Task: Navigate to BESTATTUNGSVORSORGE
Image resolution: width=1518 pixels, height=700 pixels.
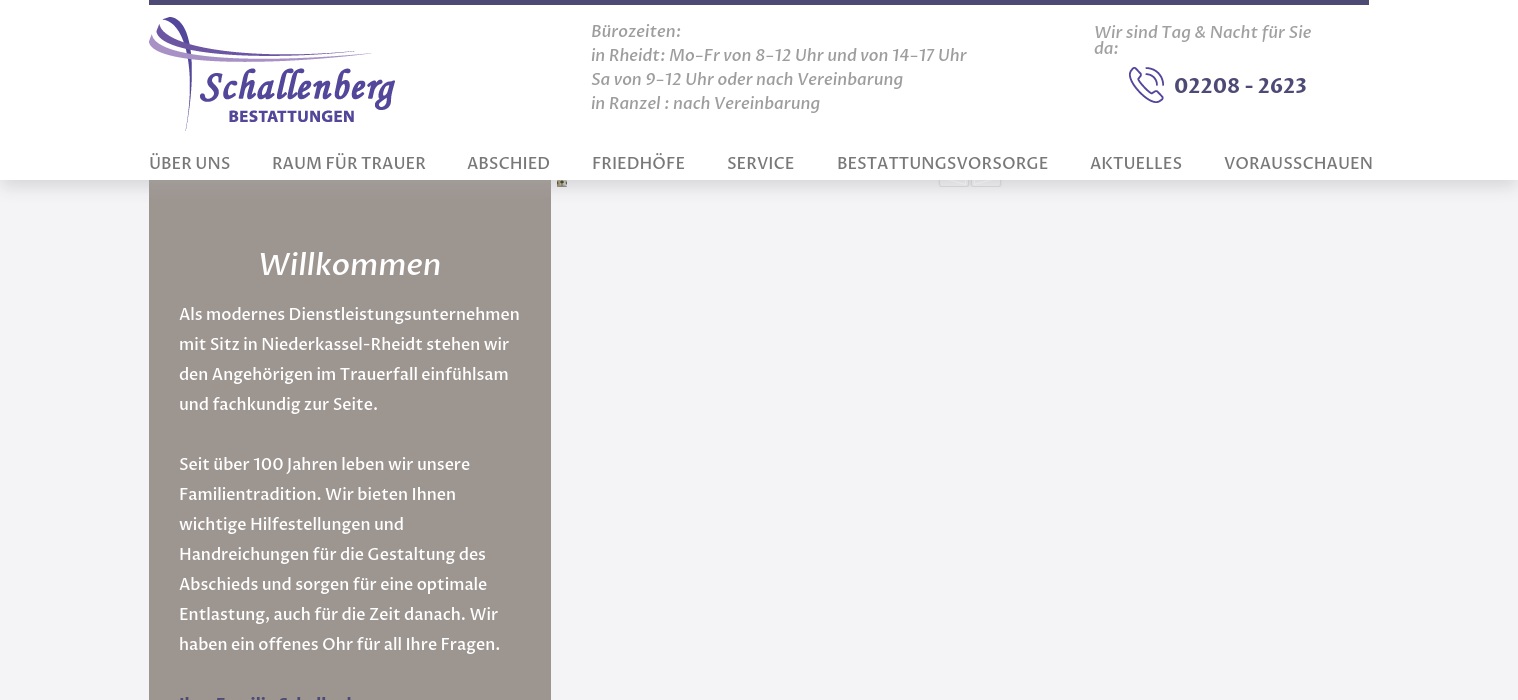Action: coord(942,163)
